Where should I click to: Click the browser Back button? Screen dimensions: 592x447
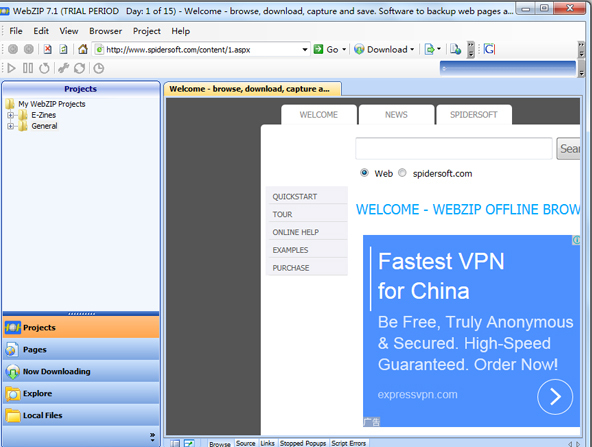pos(13,49)
